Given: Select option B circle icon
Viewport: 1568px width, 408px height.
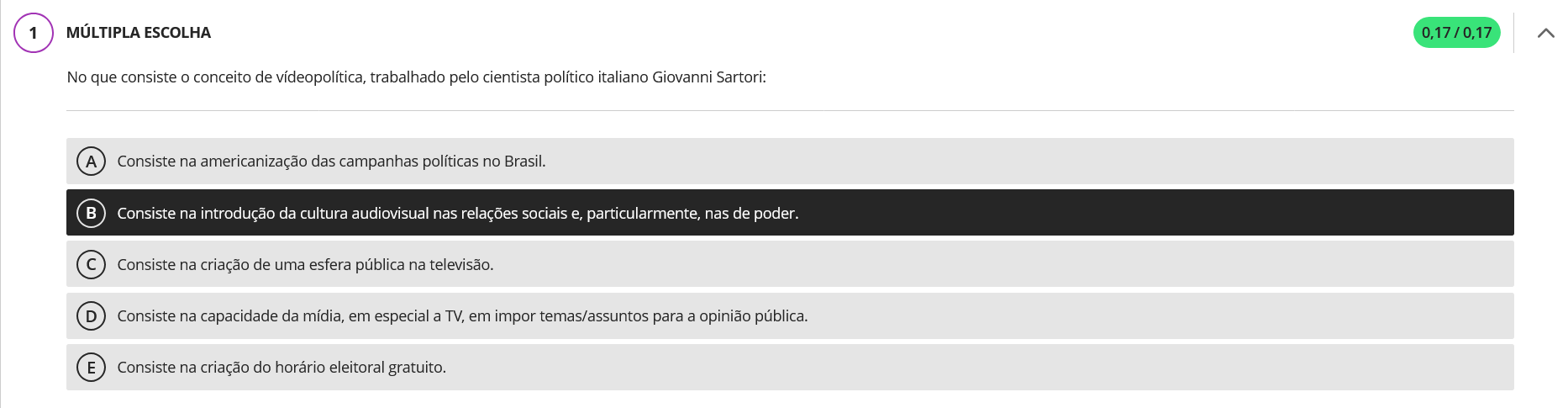Looking at the screenshot, I should (91, 213).
